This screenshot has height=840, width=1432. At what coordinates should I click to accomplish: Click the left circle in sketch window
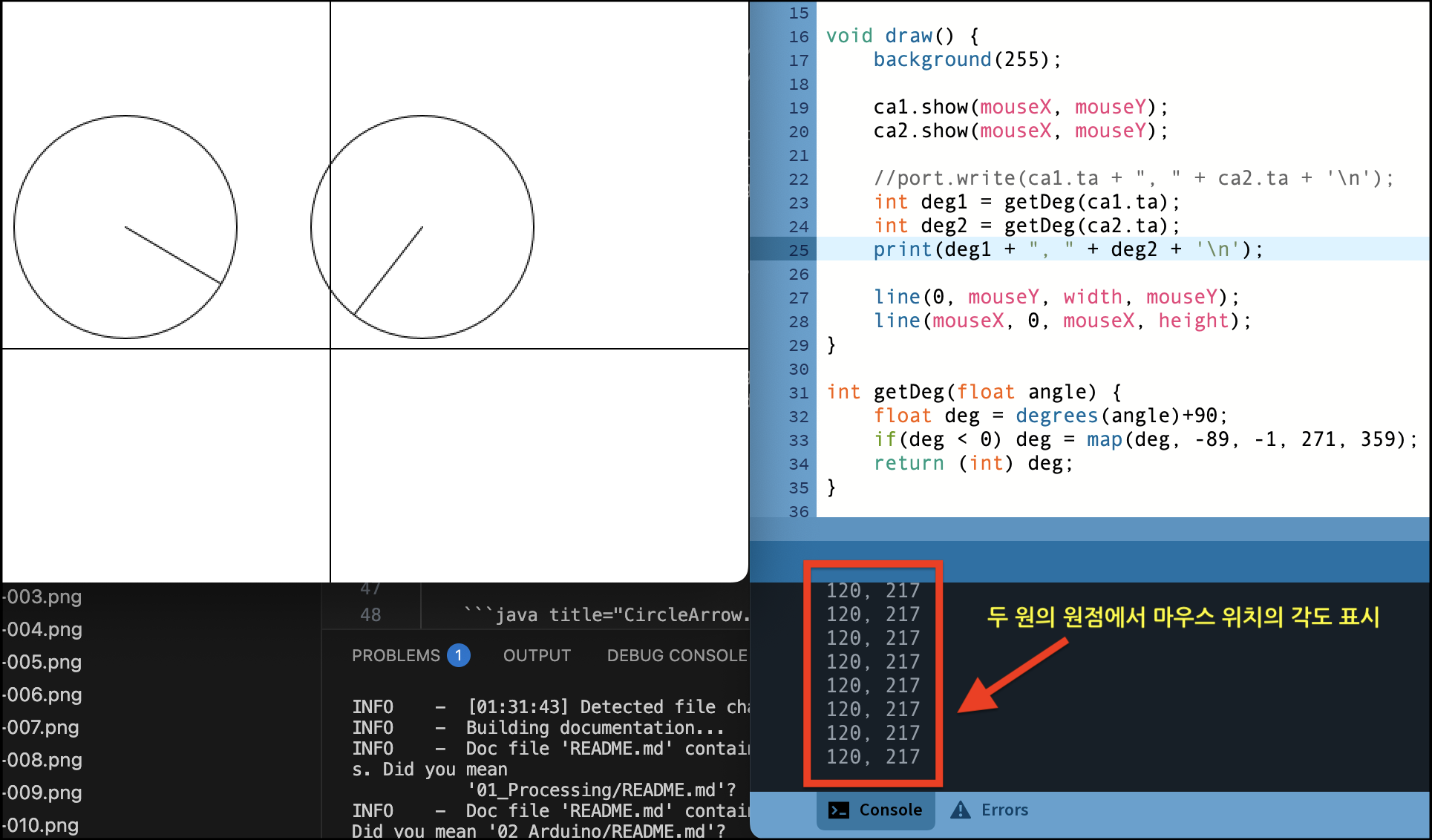point(125,227)
